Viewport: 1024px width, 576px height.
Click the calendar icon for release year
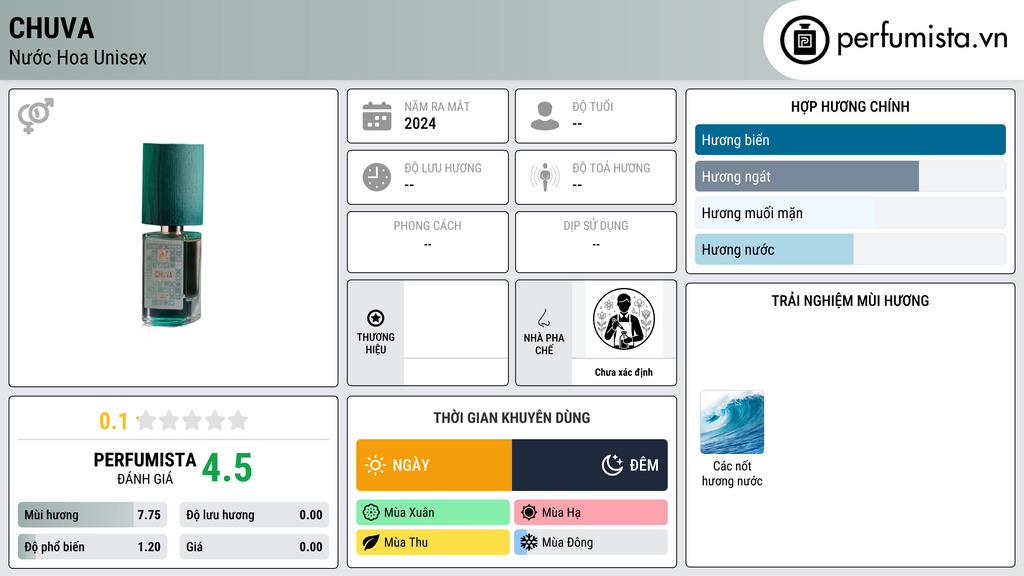377,116
